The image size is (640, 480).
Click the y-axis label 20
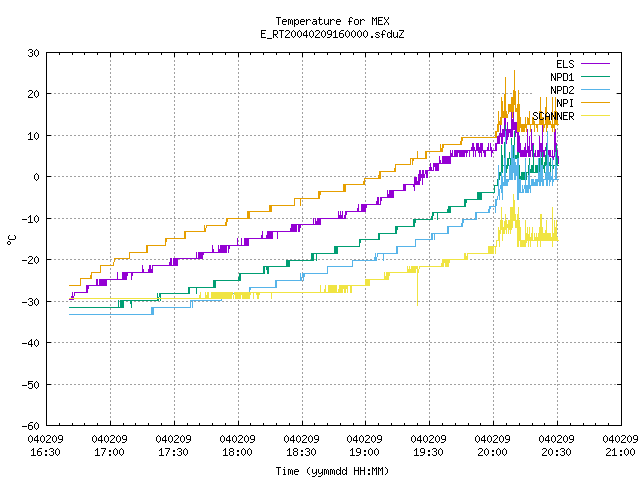tap(33, 94)
